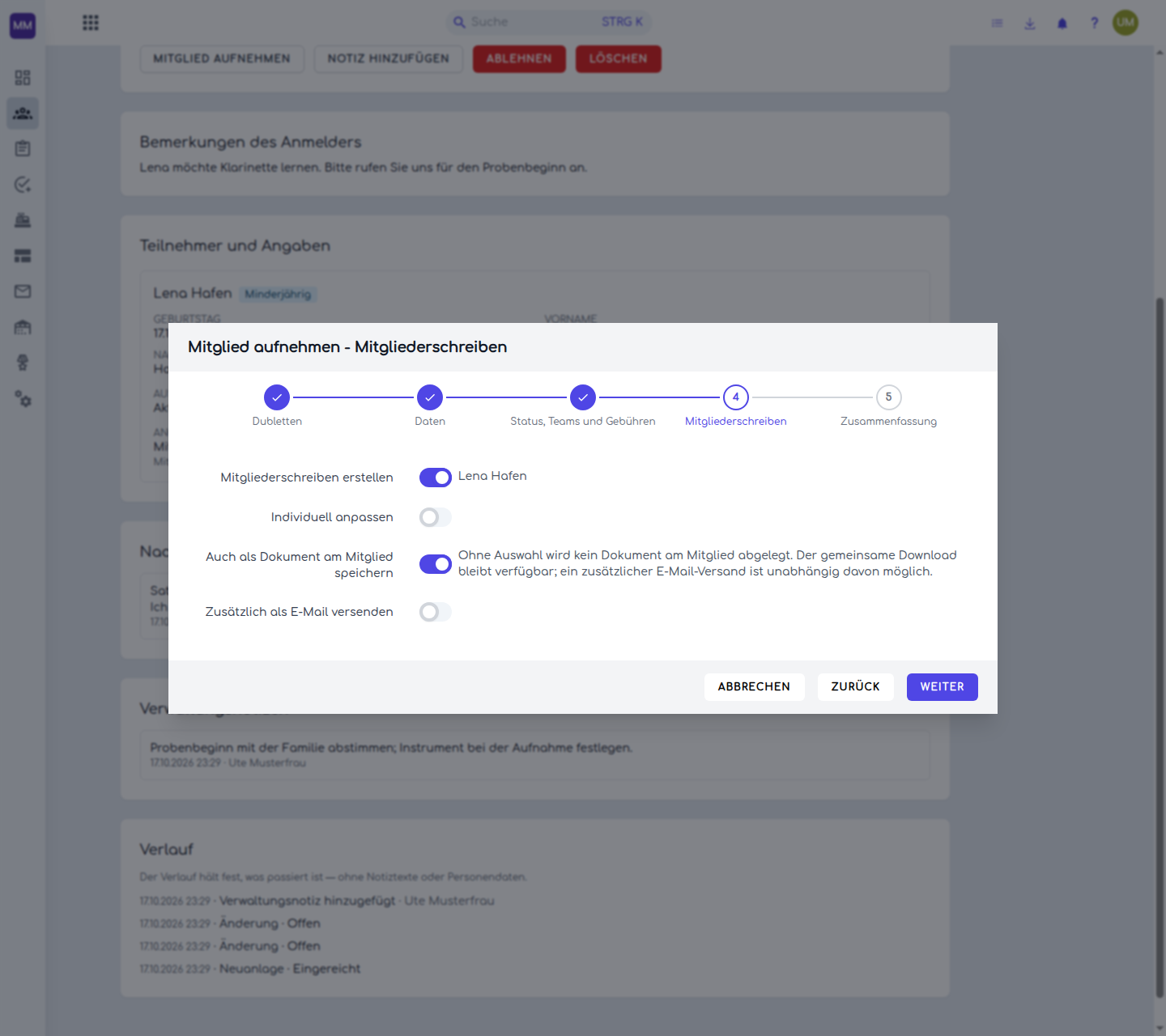Open the warehouse sidebar icon
Viewport: 1166px width, 1036px height.
[23, 327]
